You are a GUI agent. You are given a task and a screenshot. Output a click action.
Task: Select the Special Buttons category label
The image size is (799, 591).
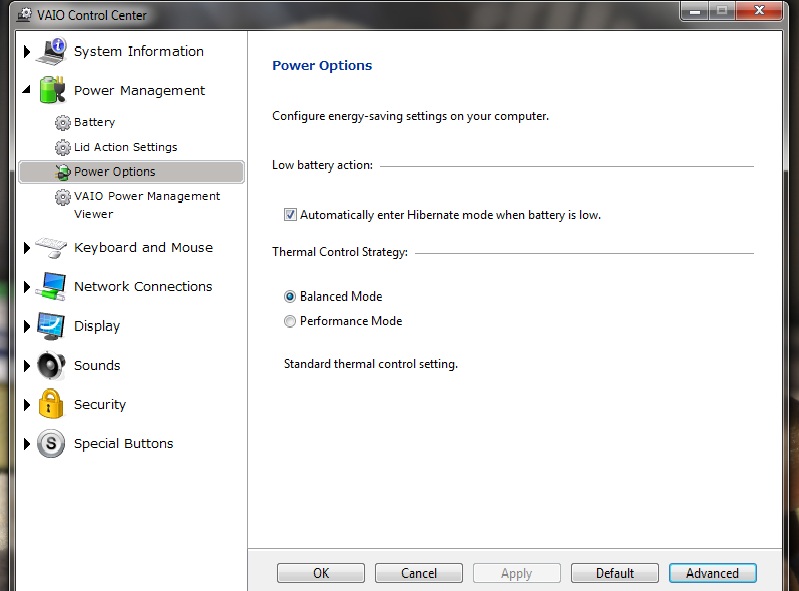(123, 444)
